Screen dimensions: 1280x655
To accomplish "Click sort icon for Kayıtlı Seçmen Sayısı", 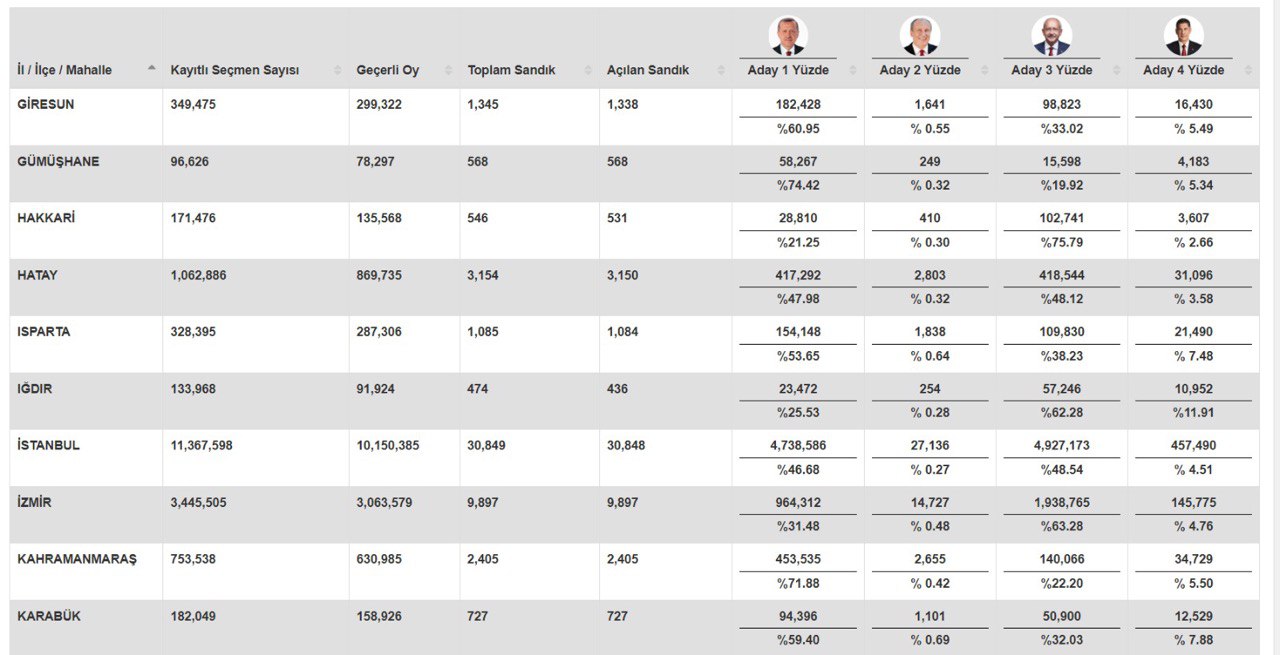I will point(337,70).
